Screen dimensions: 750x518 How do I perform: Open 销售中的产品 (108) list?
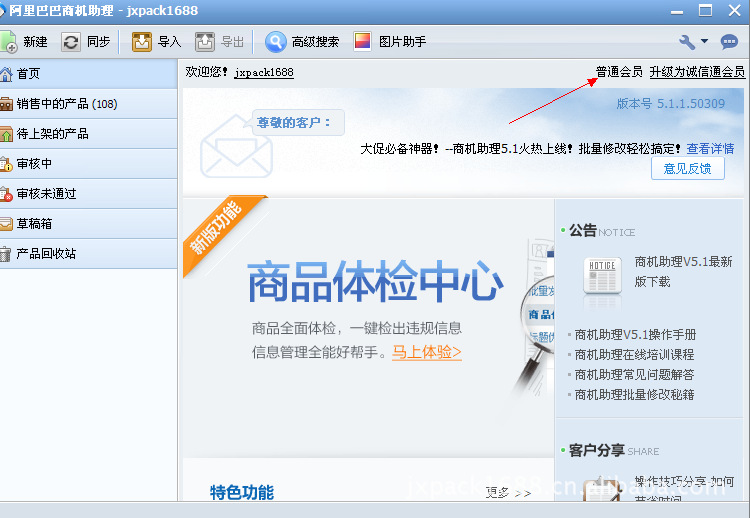(x=88, y=104)
